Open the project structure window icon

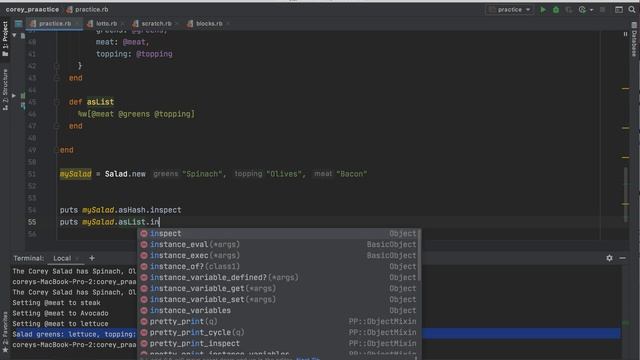pos(619,10)
